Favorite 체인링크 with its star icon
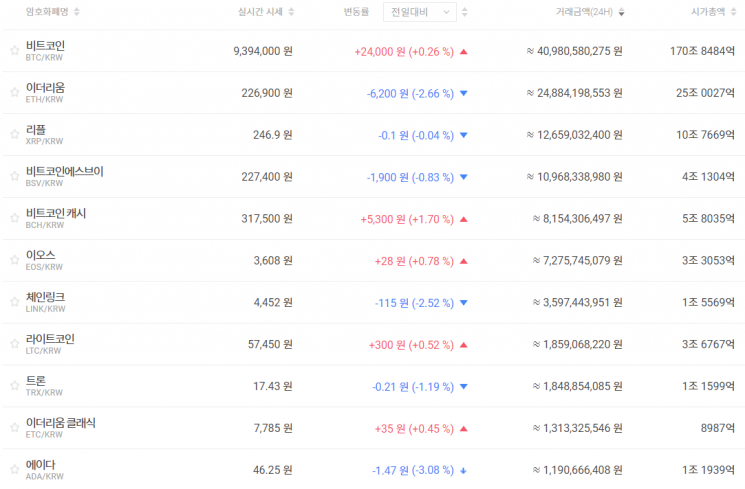 15,302
